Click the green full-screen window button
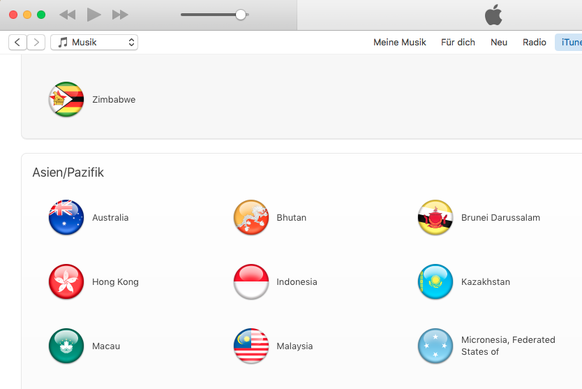The height and width of the screenshot is (389, 582). coord(41,15)
